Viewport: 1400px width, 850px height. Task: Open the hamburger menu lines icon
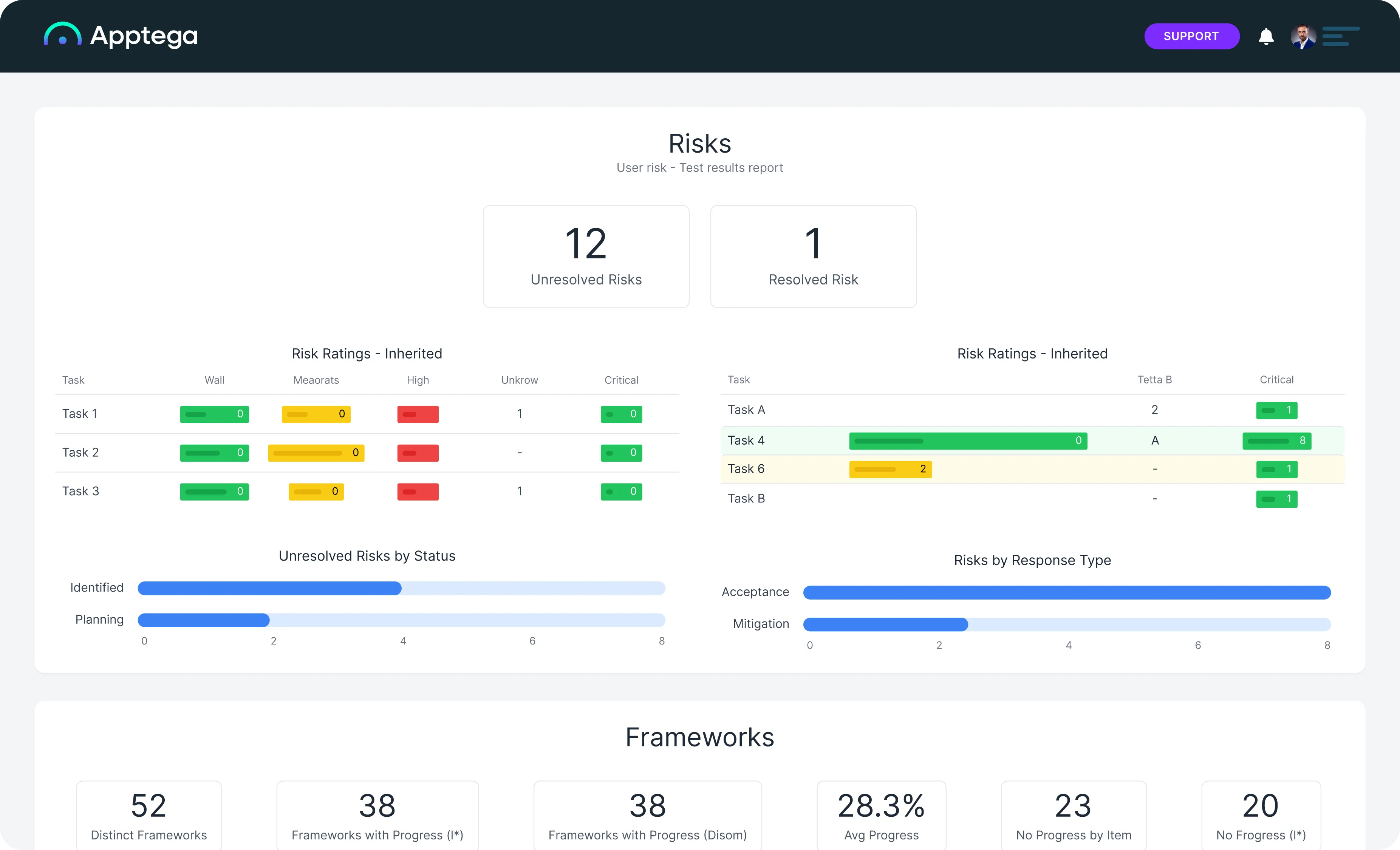click(1340, 36)
